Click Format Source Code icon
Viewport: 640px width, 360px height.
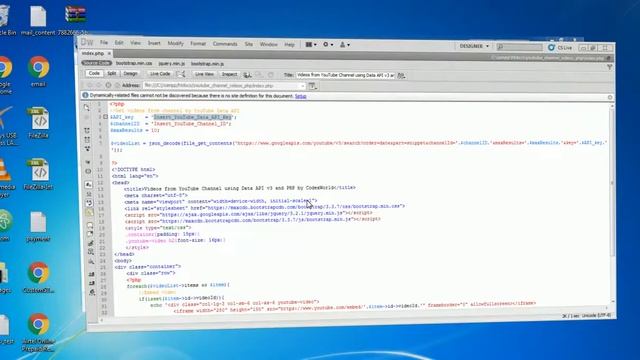(x=92, y=292)
